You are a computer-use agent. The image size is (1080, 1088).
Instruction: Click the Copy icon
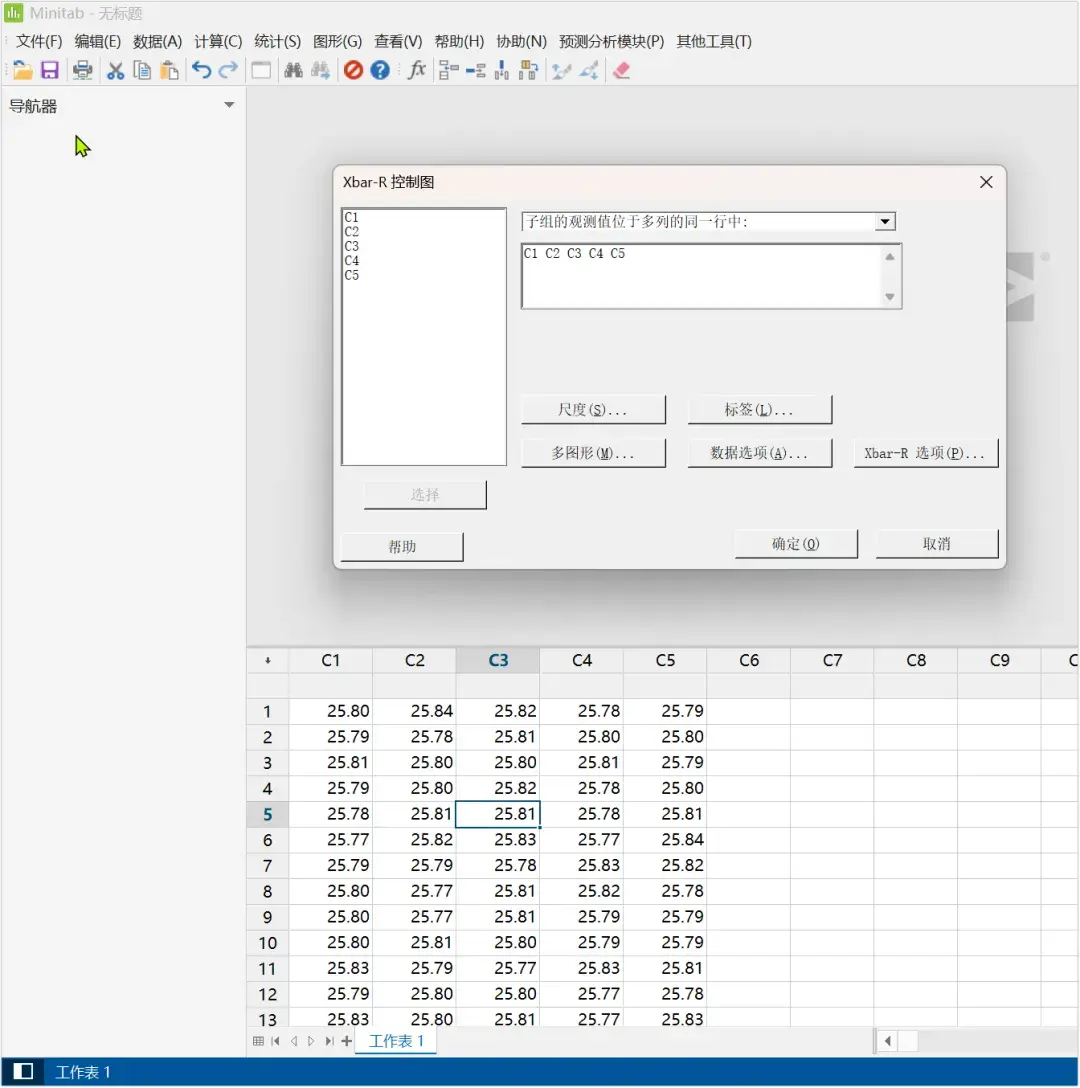coord(142,70)
